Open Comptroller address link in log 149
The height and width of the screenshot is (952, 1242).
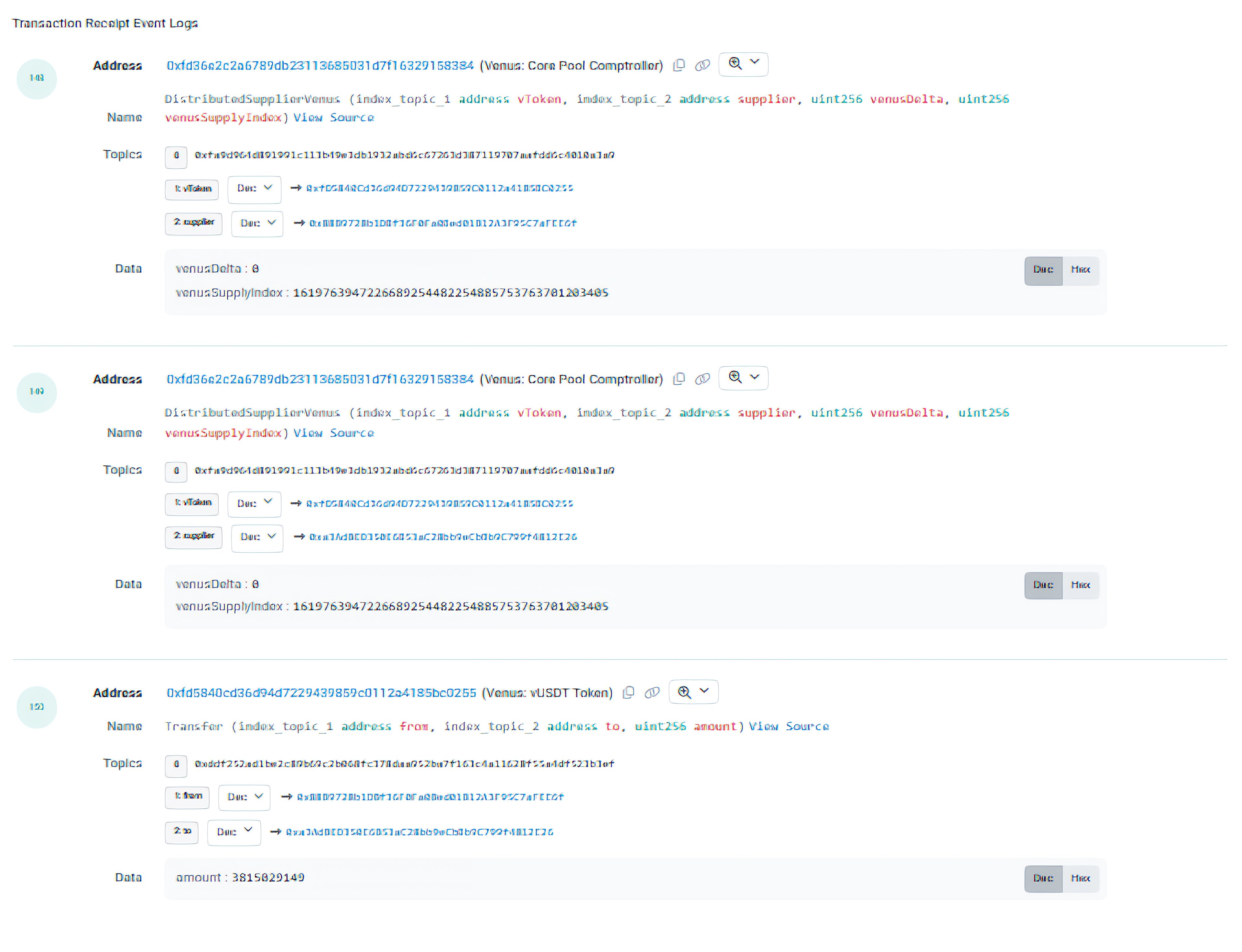coord(320,379)
